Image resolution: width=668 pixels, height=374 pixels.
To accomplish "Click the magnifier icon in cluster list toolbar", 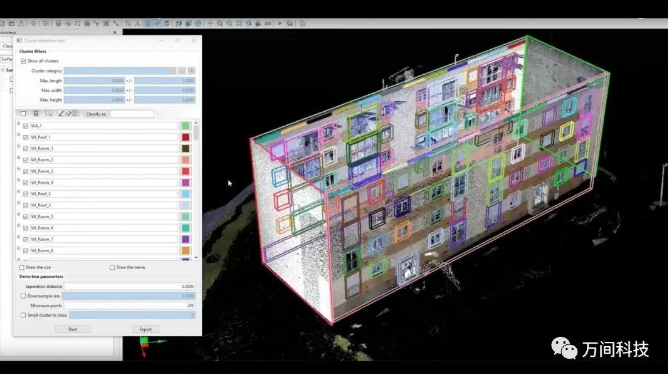I will click(x=49, y=113).
